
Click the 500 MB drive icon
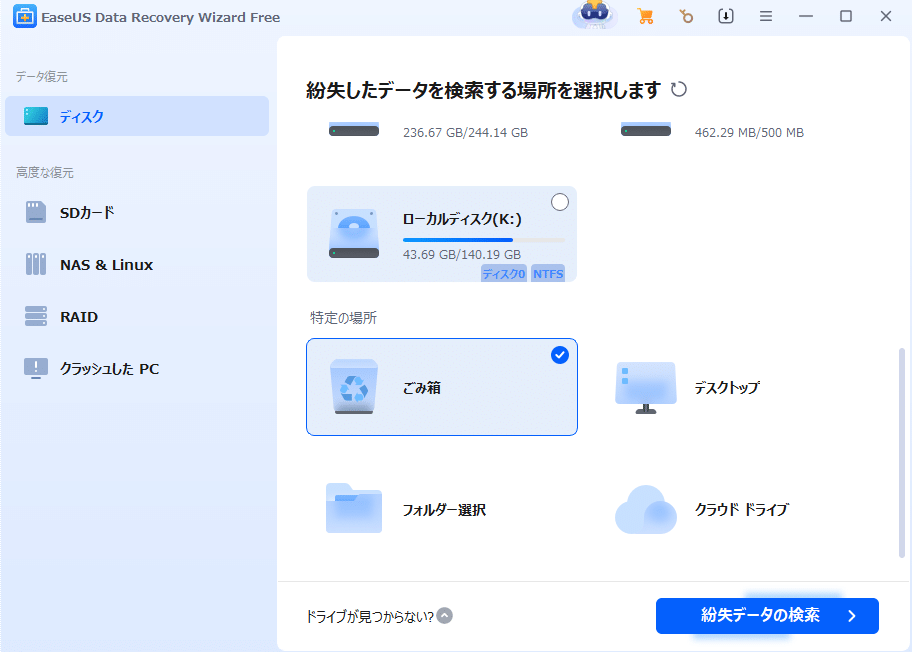(x=646, y=129)
